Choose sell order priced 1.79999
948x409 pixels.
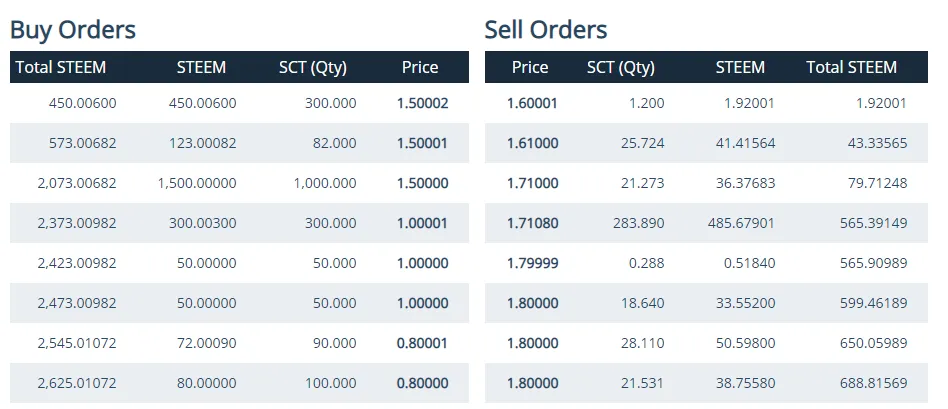[706, 263]
